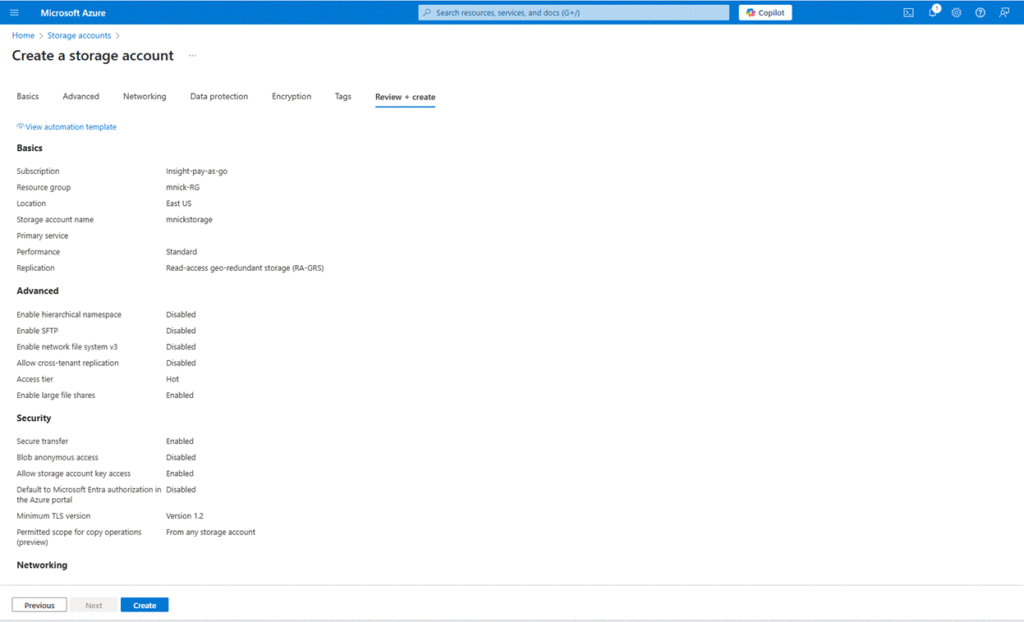Open the Tags tab
The width and height of the screenshot is (1024, 622).
click(343, 97)
